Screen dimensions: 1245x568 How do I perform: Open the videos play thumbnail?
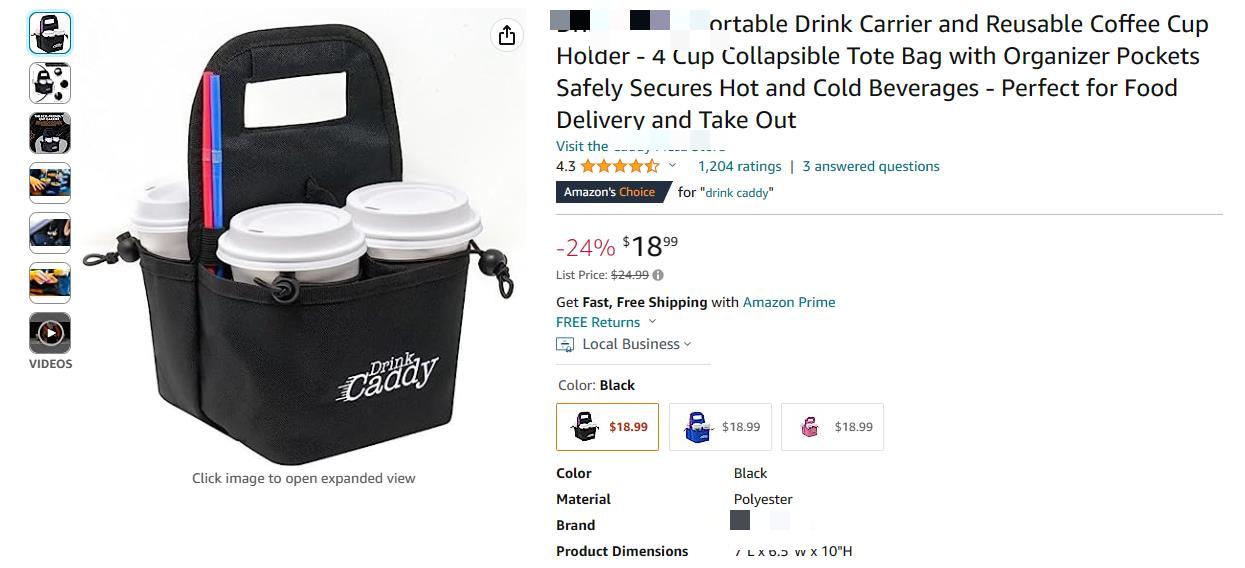tap(50, 333)
